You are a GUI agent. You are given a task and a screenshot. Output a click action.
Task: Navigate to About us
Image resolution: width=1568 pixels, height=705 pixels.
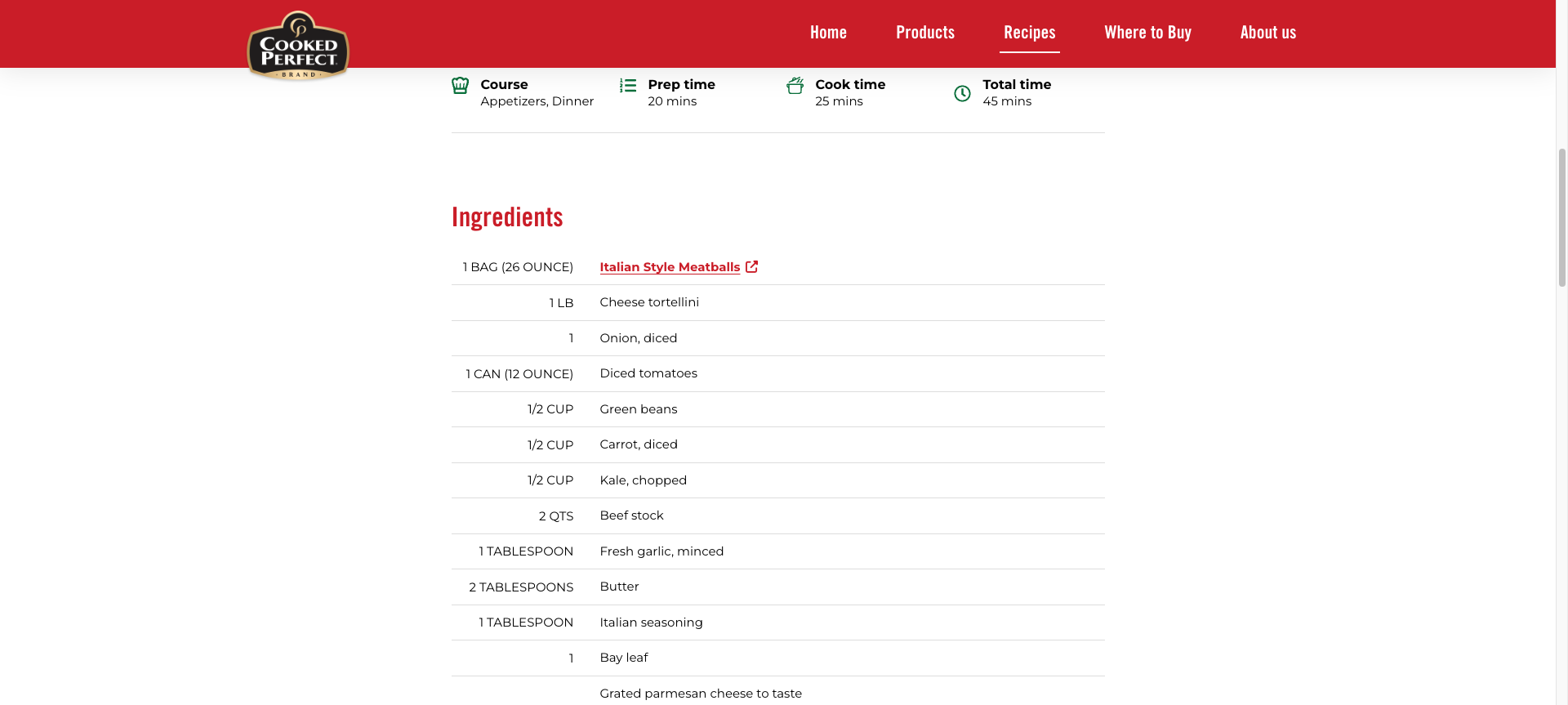tap(1267, 33)
